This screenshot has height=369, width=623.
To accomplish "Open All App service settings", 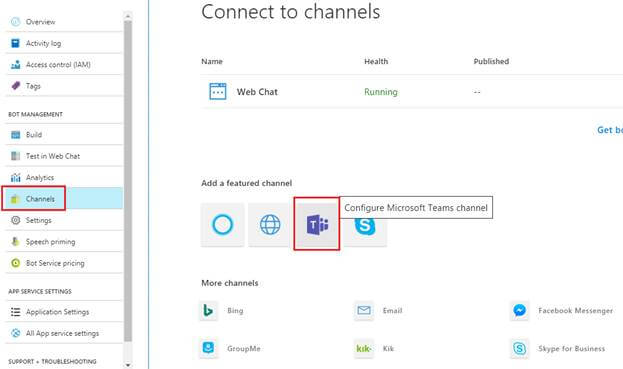I will tap(64, 333).
